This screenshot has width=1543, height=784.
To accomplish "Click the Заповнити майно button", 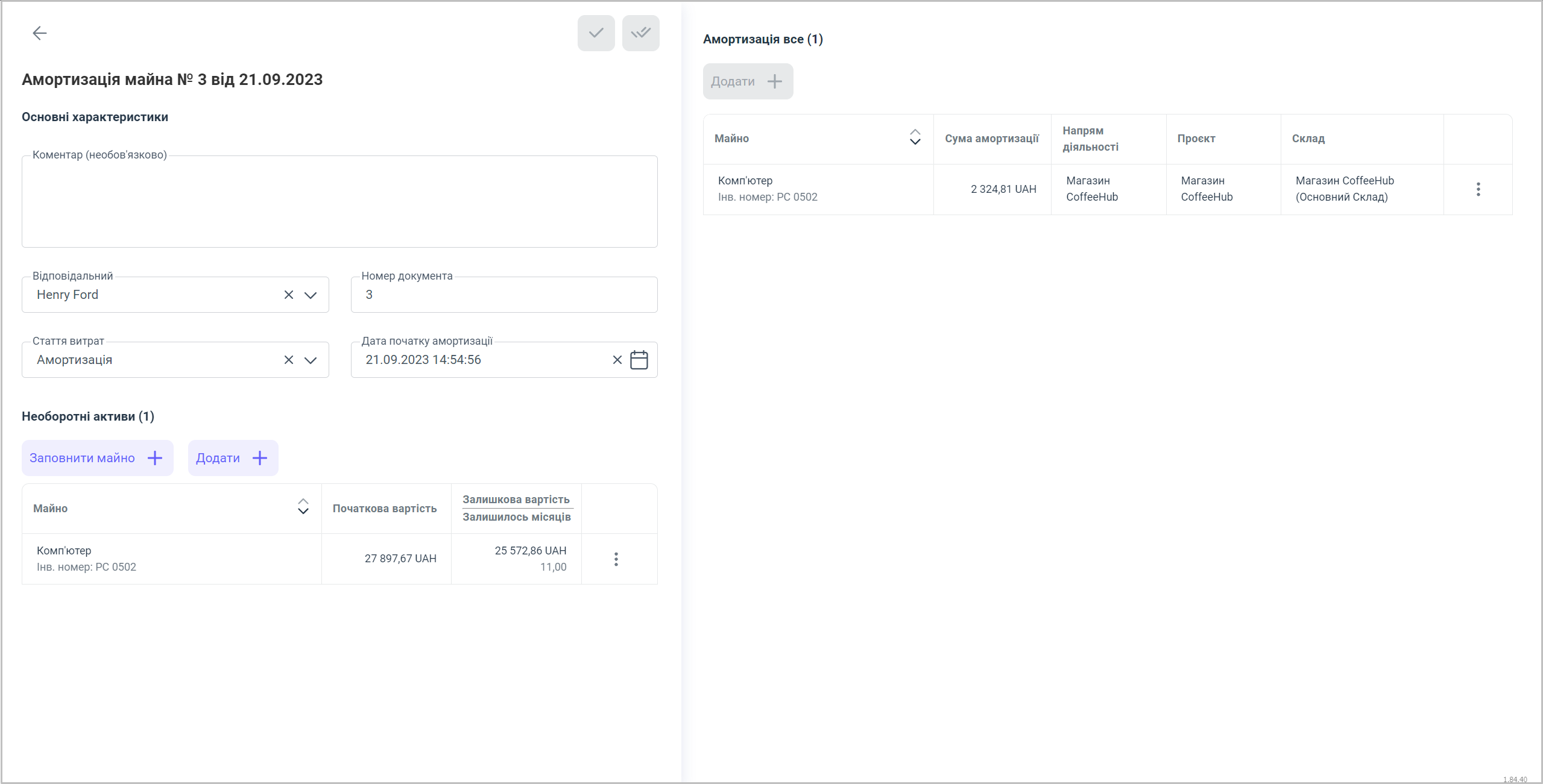I will click(97, 458).
